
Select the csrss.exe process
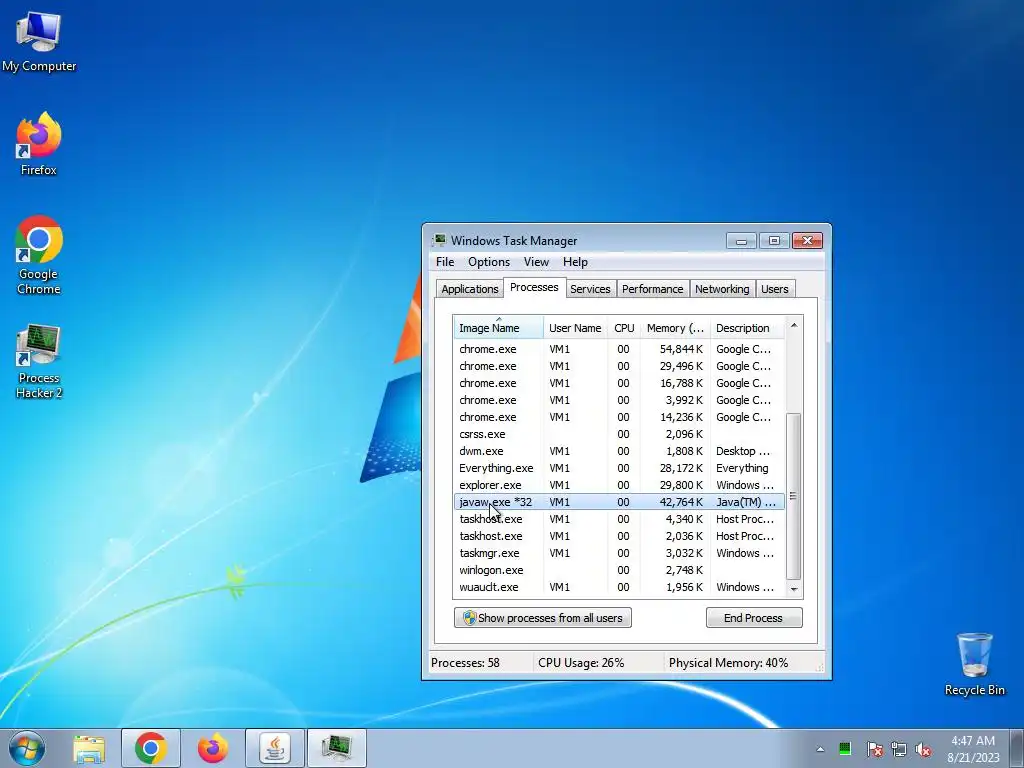pyautogui.click(x=619, y=434)
